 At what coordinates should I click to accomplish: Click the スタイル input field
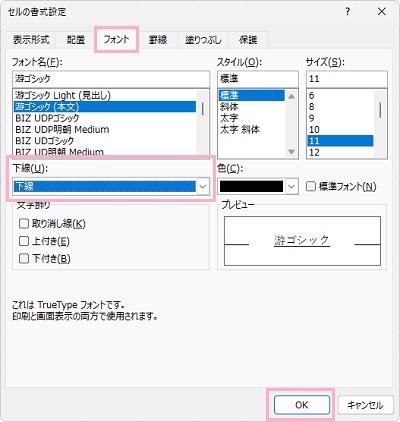(x=258, y=79)
